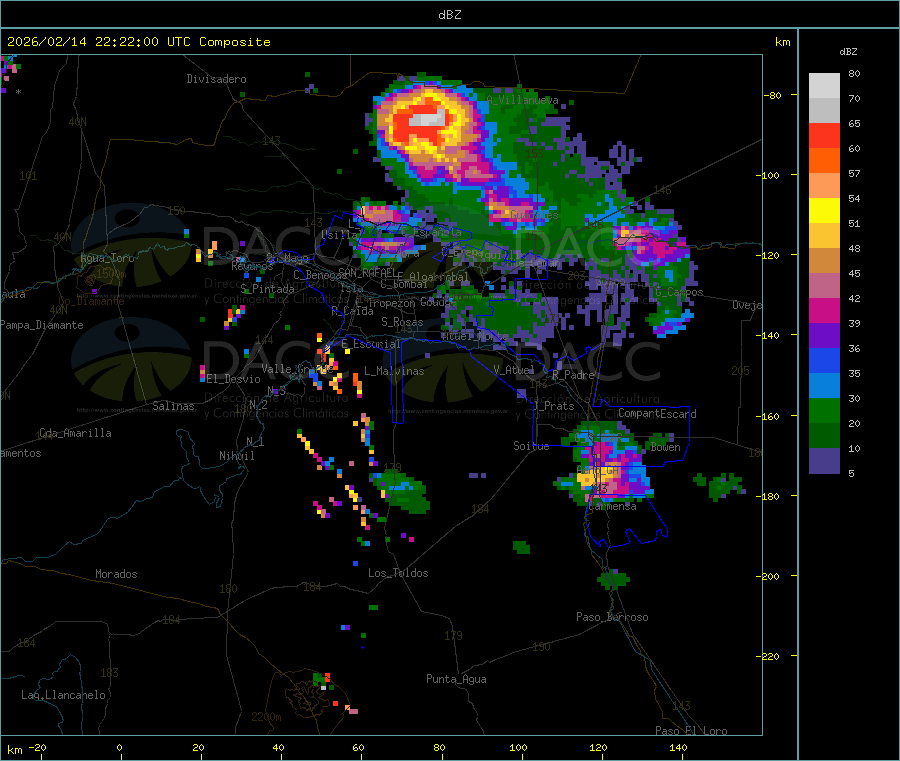The width and height of the screenshot is (900, 761).
Task: Click the E_Escorial map label
Action: pyautogui.click(x=370, y=344)
